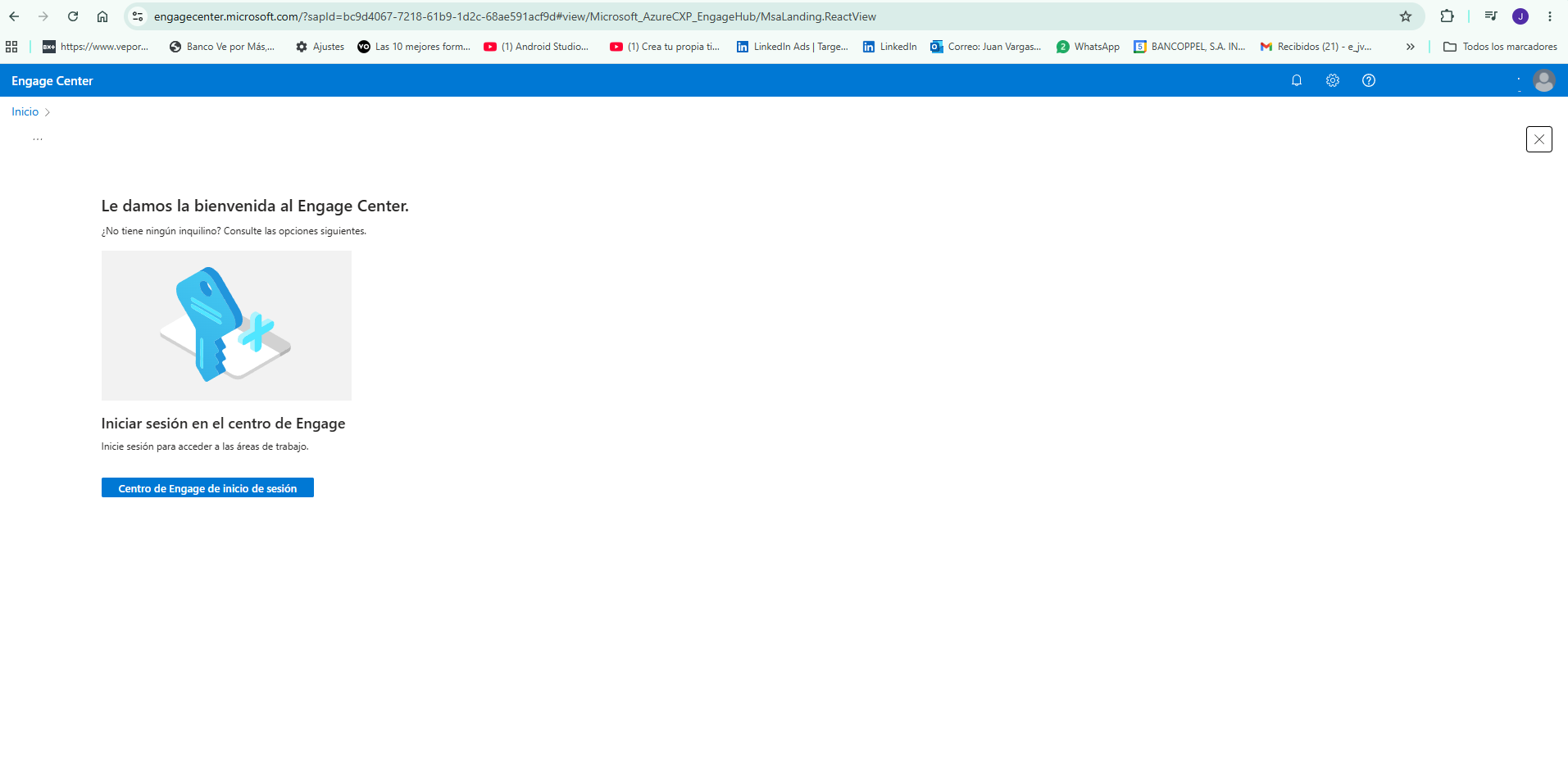1568x784 pixels.
Task: Open the Engage Center help icon
Action: [1369, 80]
